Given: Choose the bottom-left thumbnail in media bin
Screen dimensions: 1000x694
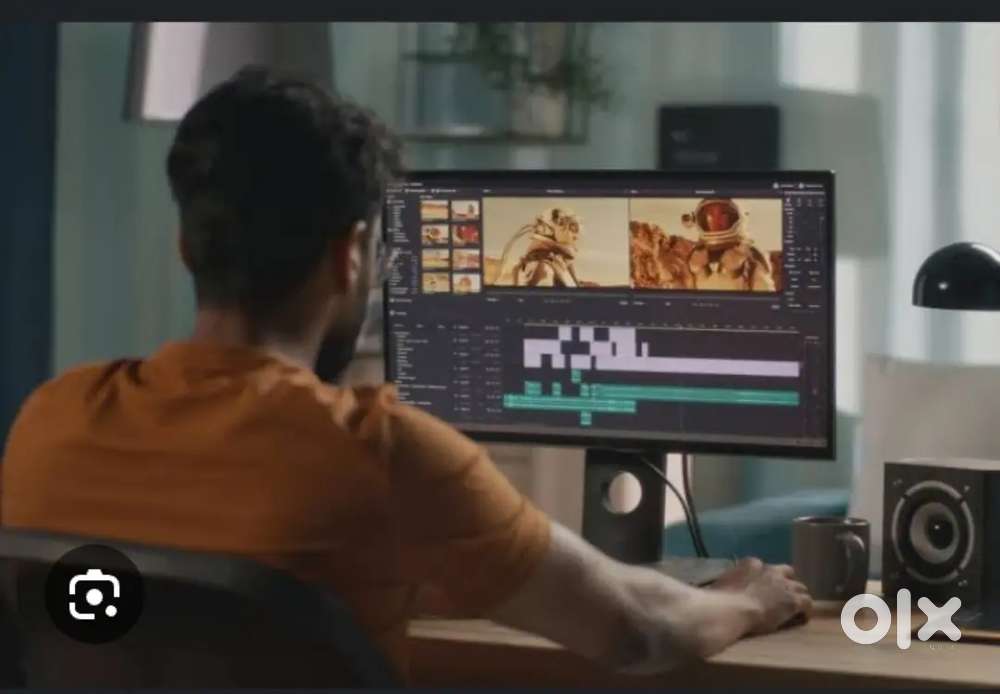Looking at the screenshot, I should coord(435,282).
